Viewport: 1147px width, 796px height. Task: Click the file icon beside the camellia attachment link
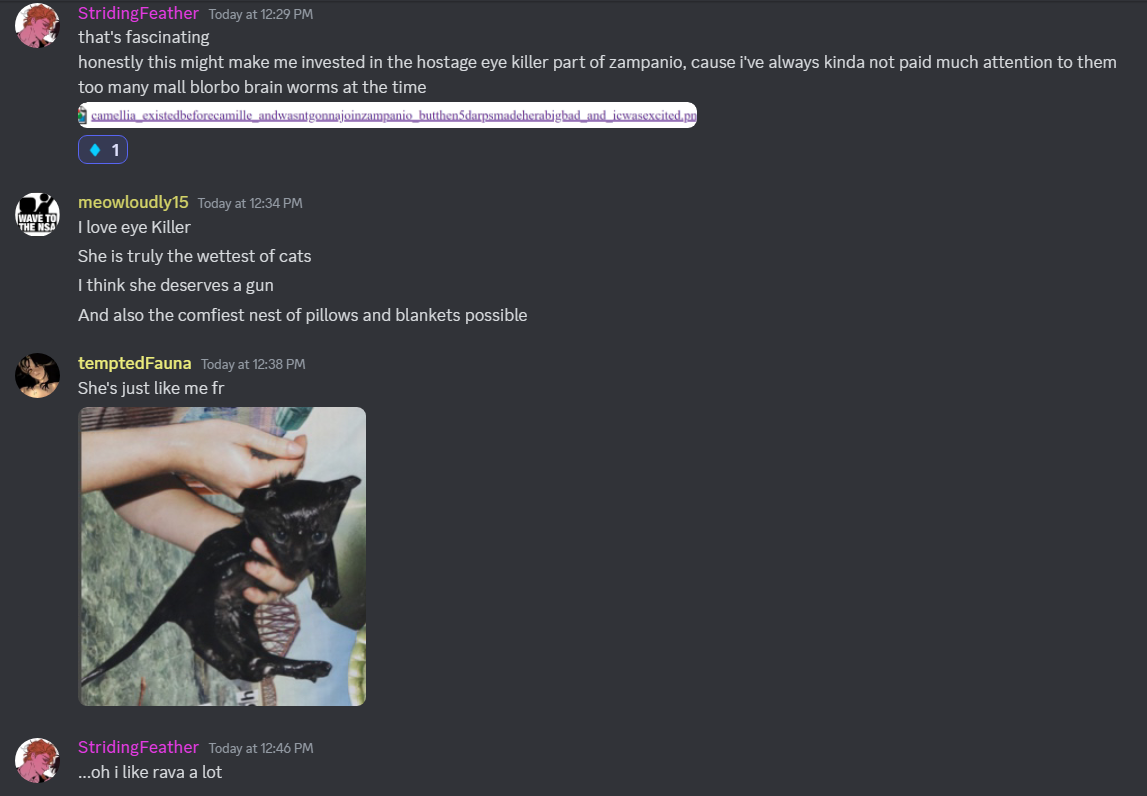pos(83,115)
